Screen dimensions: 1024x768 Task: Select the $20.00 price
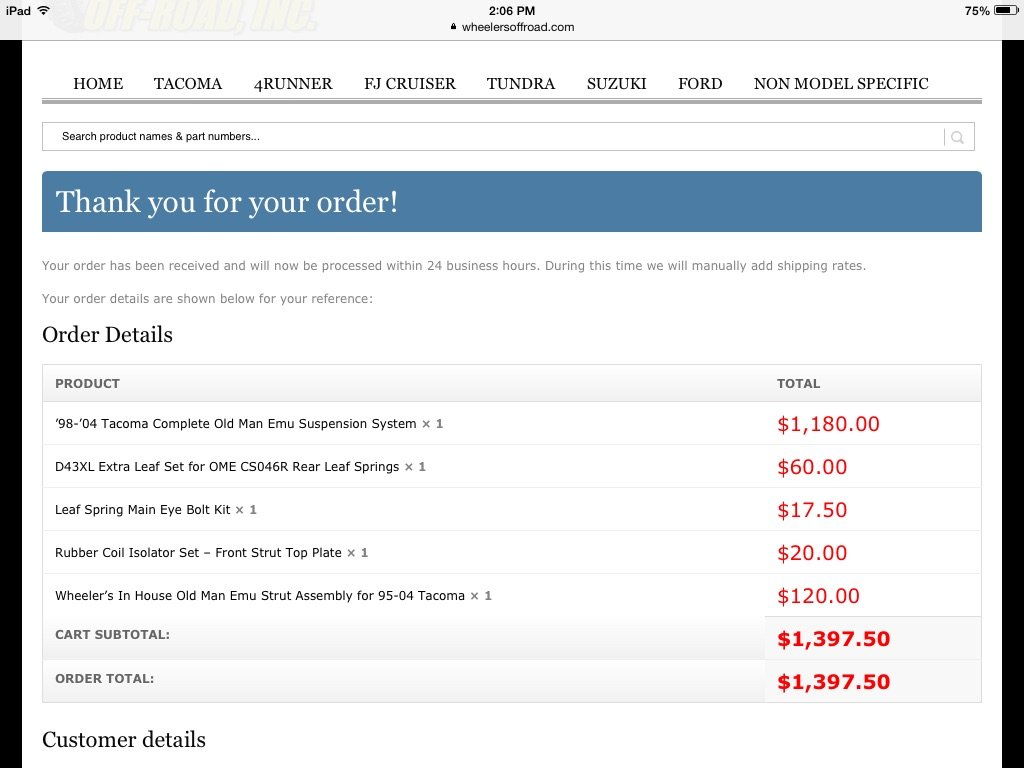[x=812, y=553]
